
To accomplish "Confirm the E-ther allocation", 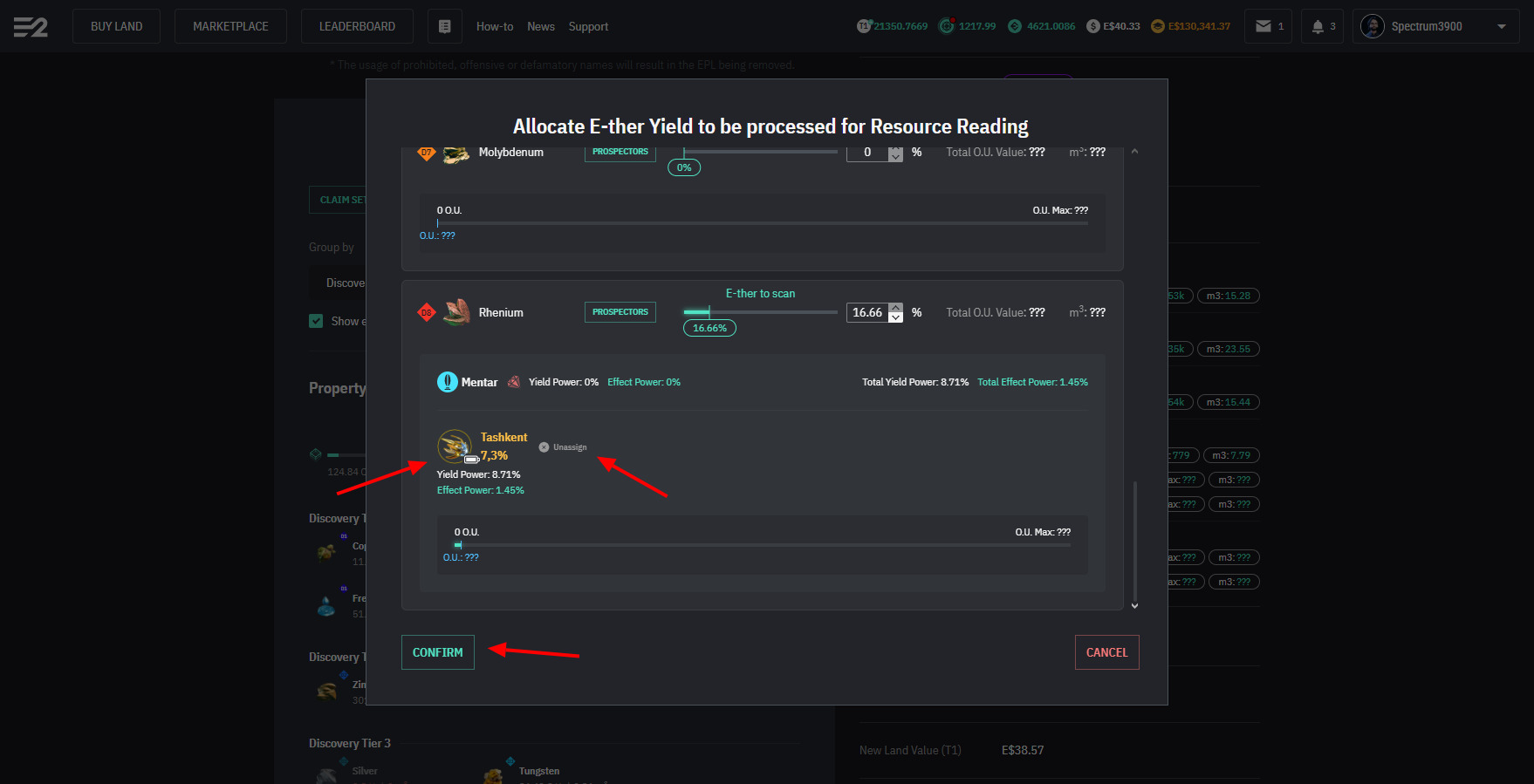I will coord(437,652).
